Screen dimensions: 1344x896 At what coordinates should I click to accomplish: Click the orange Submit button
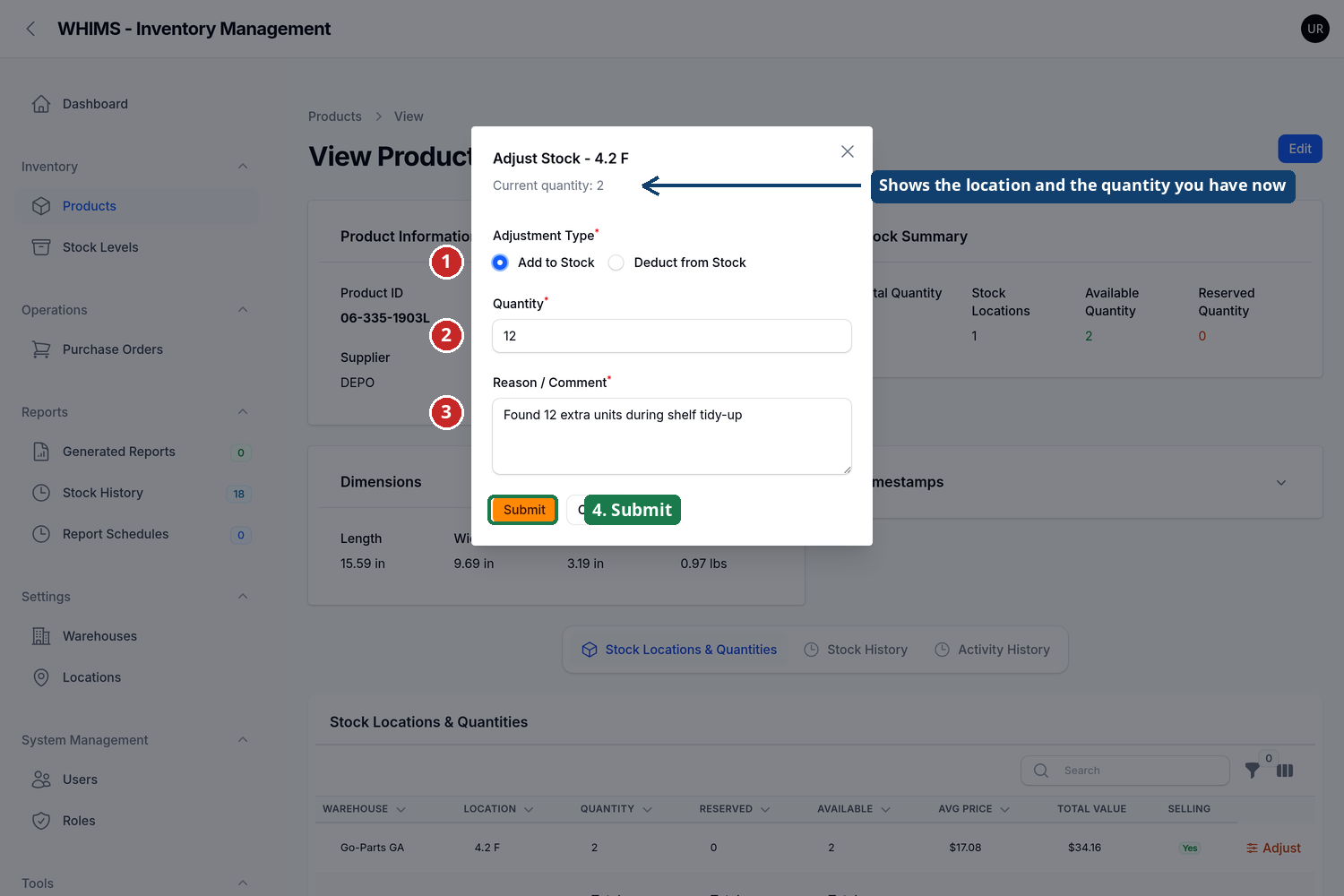(x=524, y=510)
